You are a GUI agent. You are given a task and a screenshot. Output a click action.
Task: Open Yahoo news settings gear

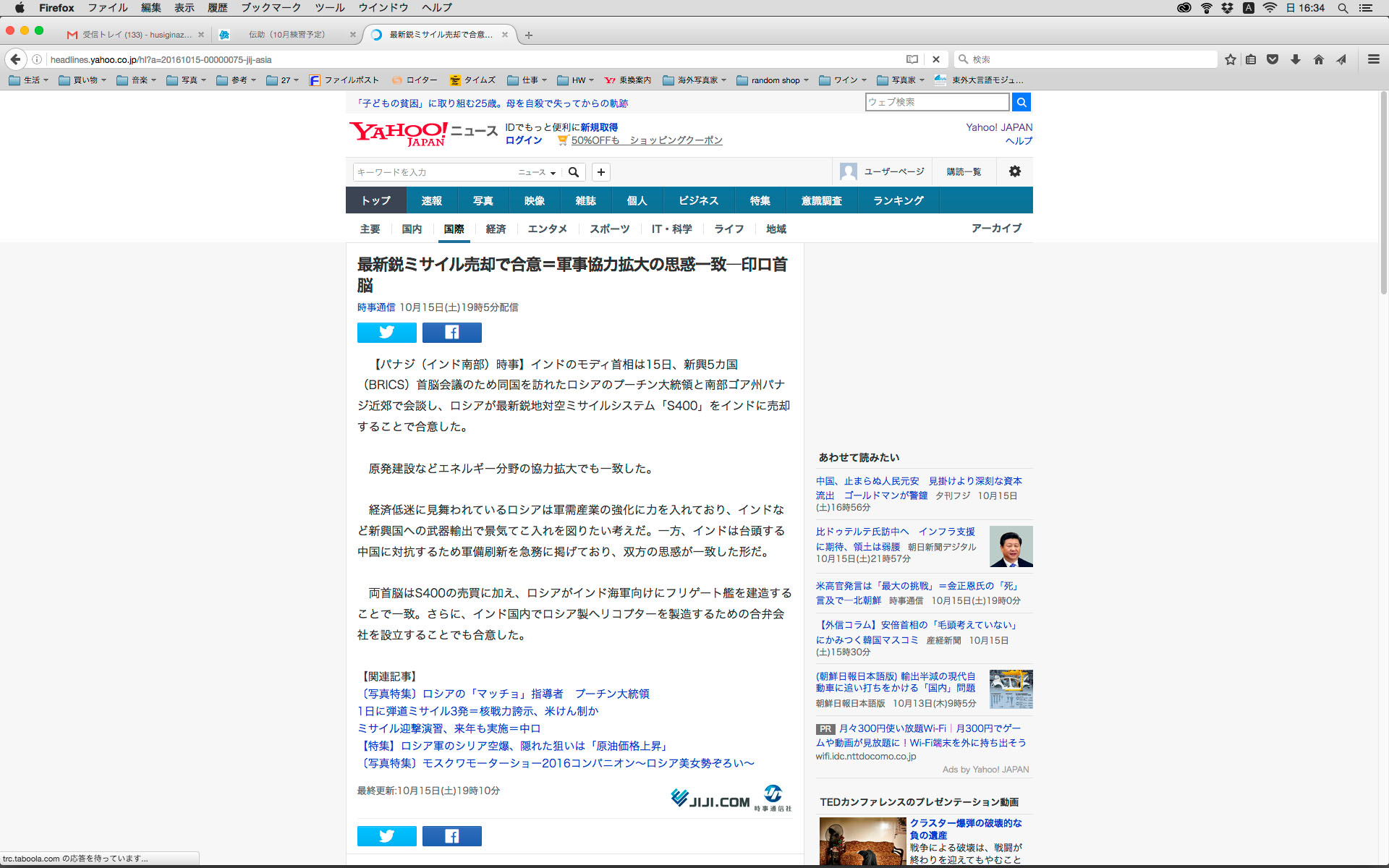(x=1014, y=171)
